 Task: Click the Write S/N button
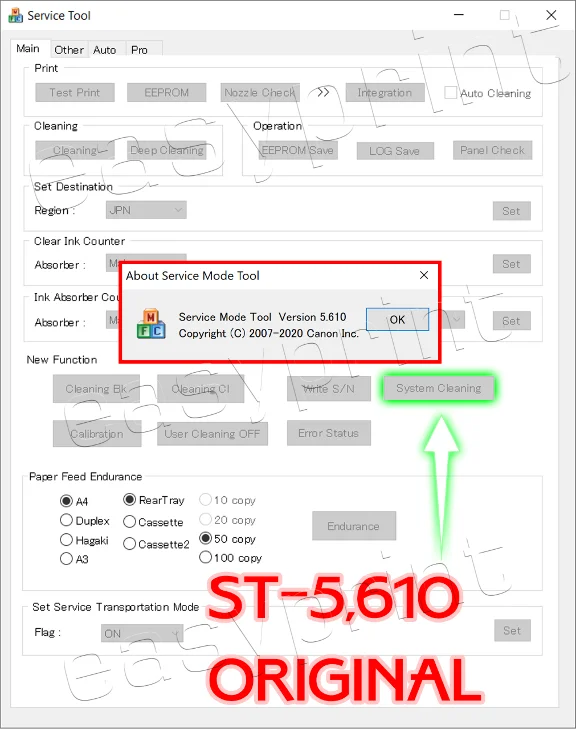point(329,388)
